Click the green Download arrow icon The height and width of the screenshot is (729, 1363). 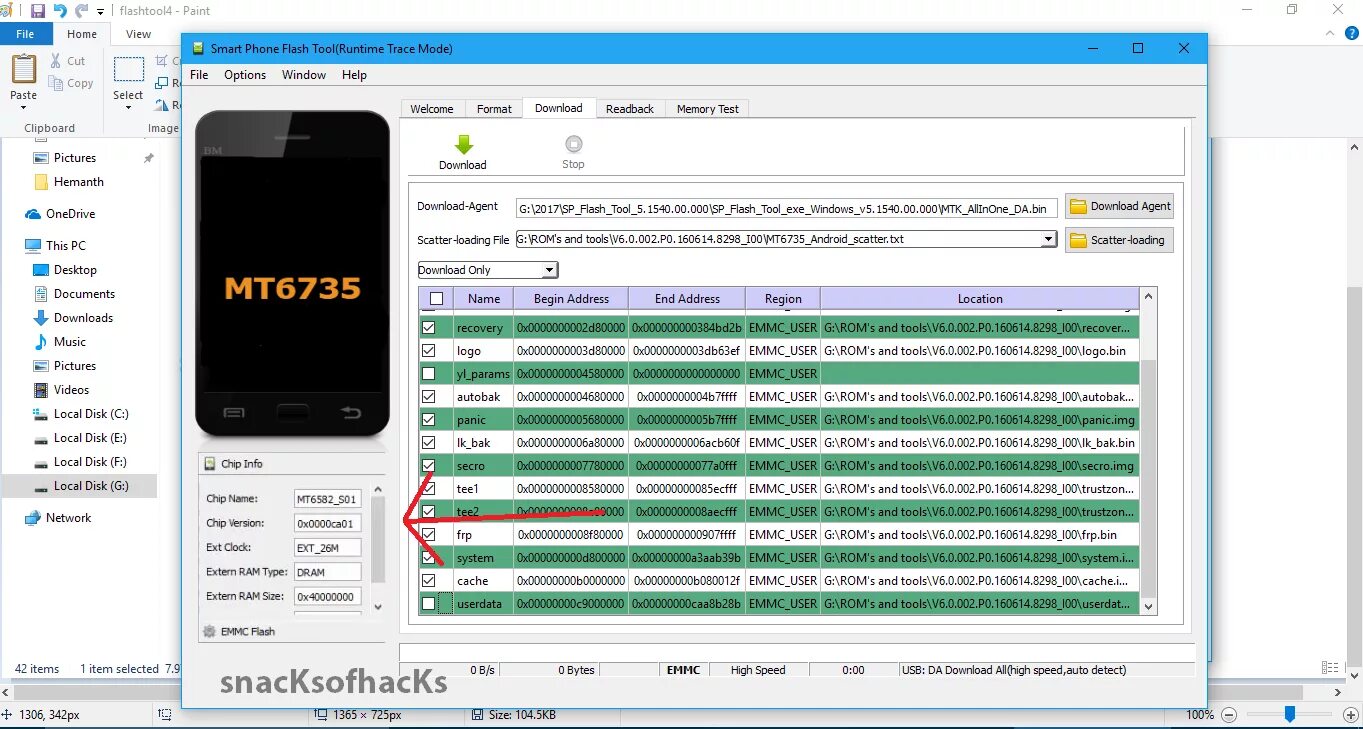pos(463,145)
